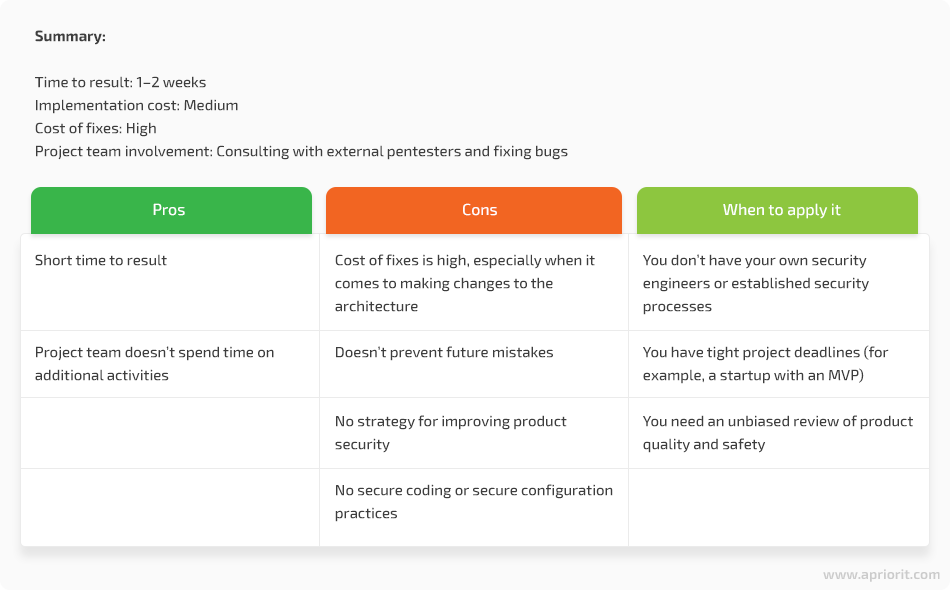The height and width of the screenshot is (590, 950).
Task: Click the orange Cons column header
Action: [x=474, y=210]
